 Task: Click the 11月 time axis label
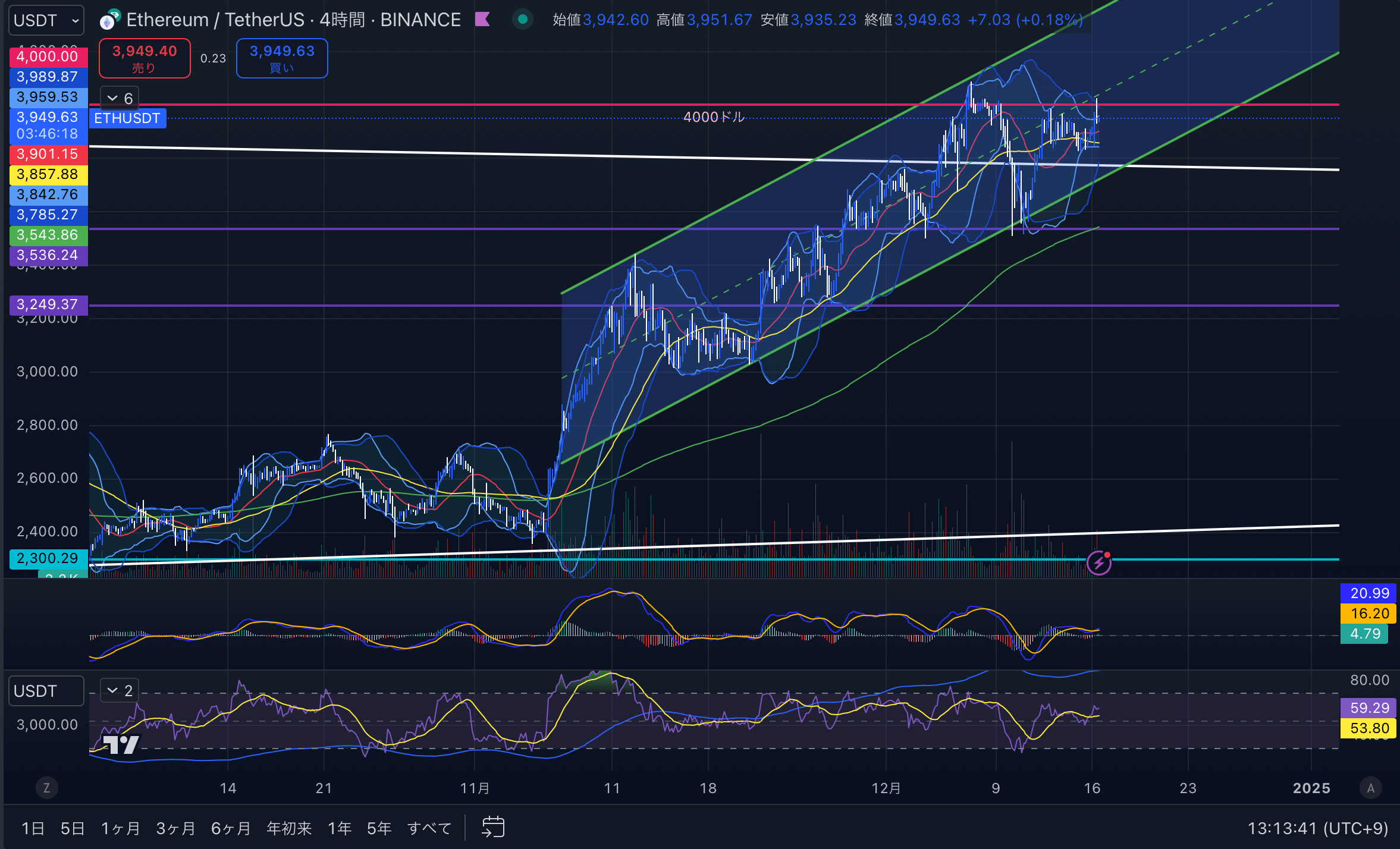pyautogui.click(x=475, y=788)
